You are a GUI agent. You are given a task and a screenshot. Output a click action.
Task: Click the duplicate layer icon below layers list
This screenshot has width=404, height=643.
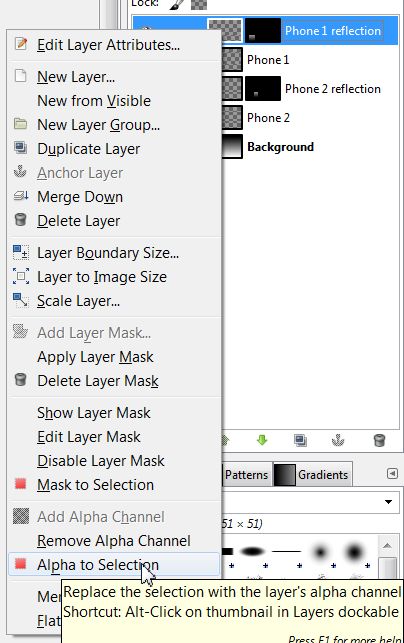[300, 441]
